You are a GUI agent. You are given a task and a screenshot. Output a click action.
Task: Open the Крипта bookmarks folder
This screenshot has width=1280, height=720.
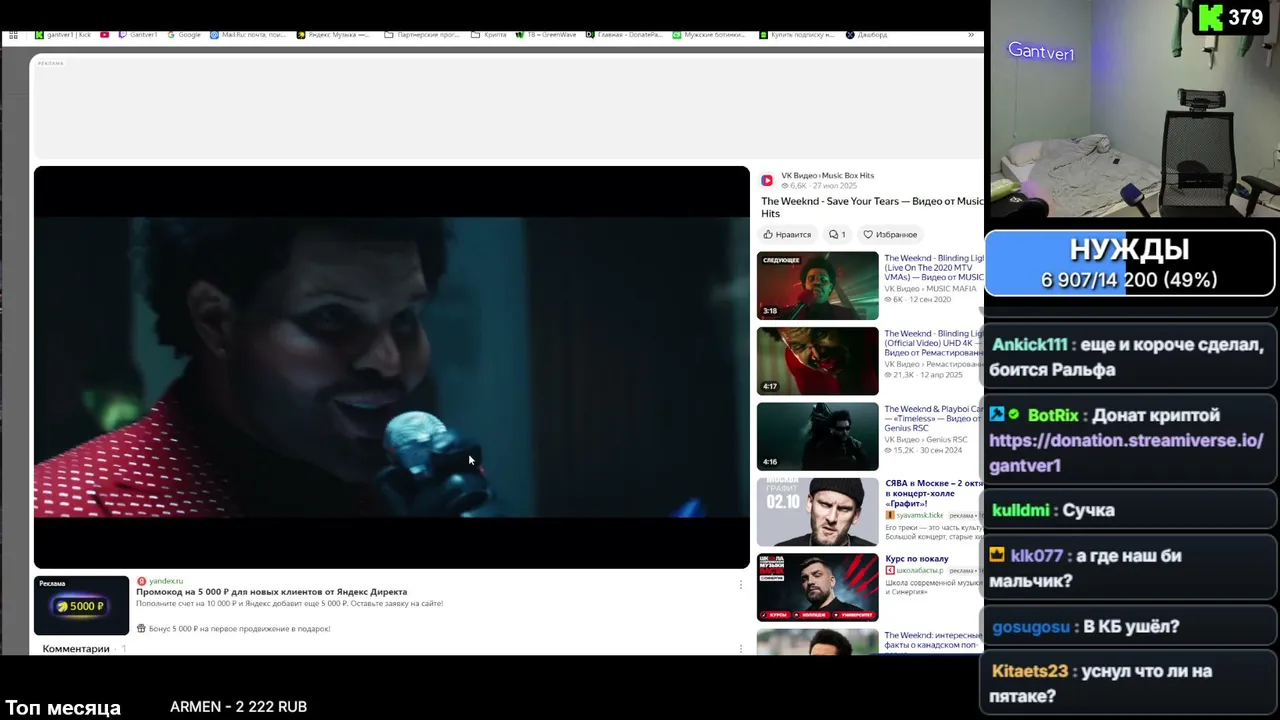point(488,35)
